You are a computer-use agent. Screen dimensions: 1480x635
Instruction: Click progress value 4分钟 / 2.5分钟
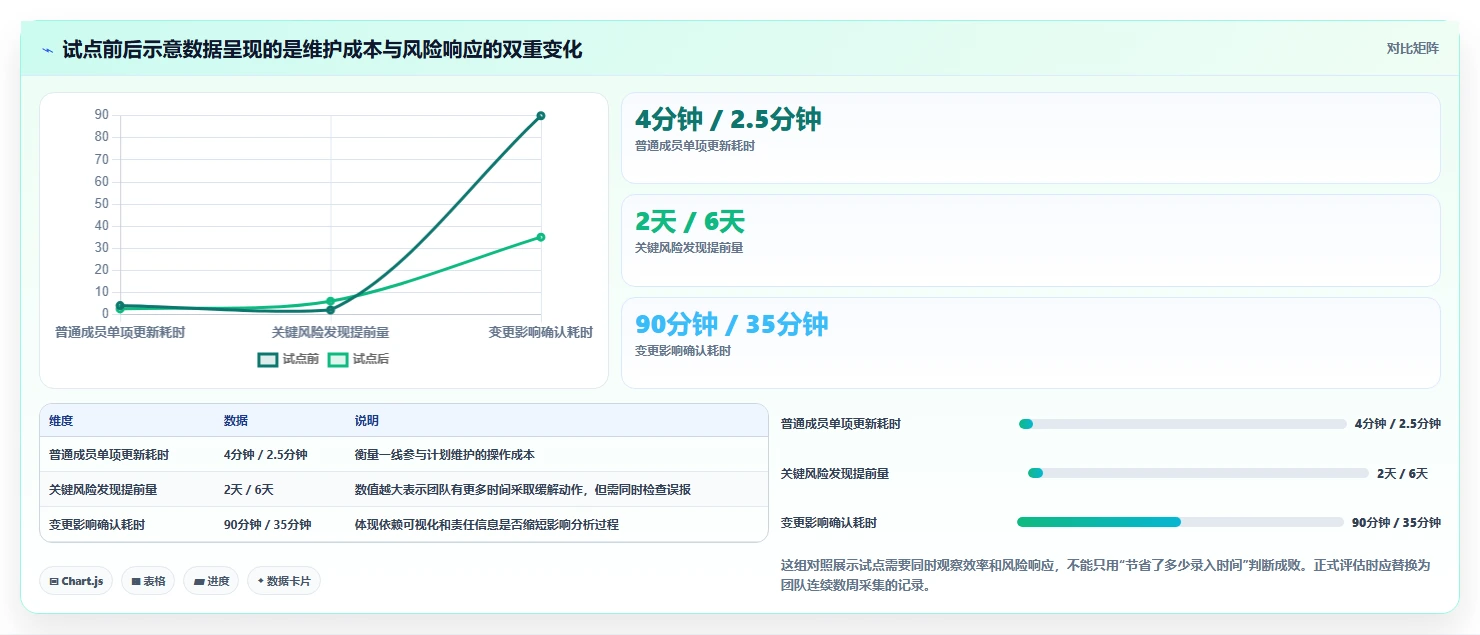pyautogui.click(x=1398, y=424)
